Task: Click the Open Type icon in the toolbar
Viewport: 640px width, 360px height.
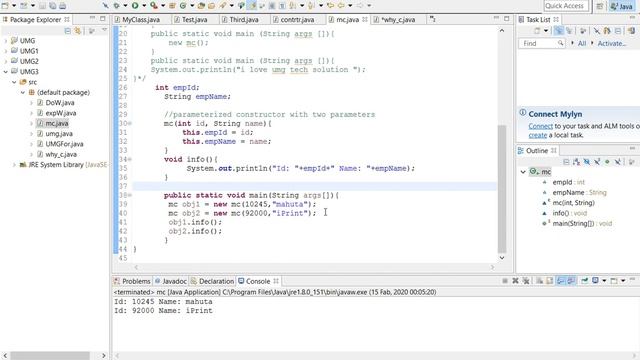Action: tap(201, 6)
